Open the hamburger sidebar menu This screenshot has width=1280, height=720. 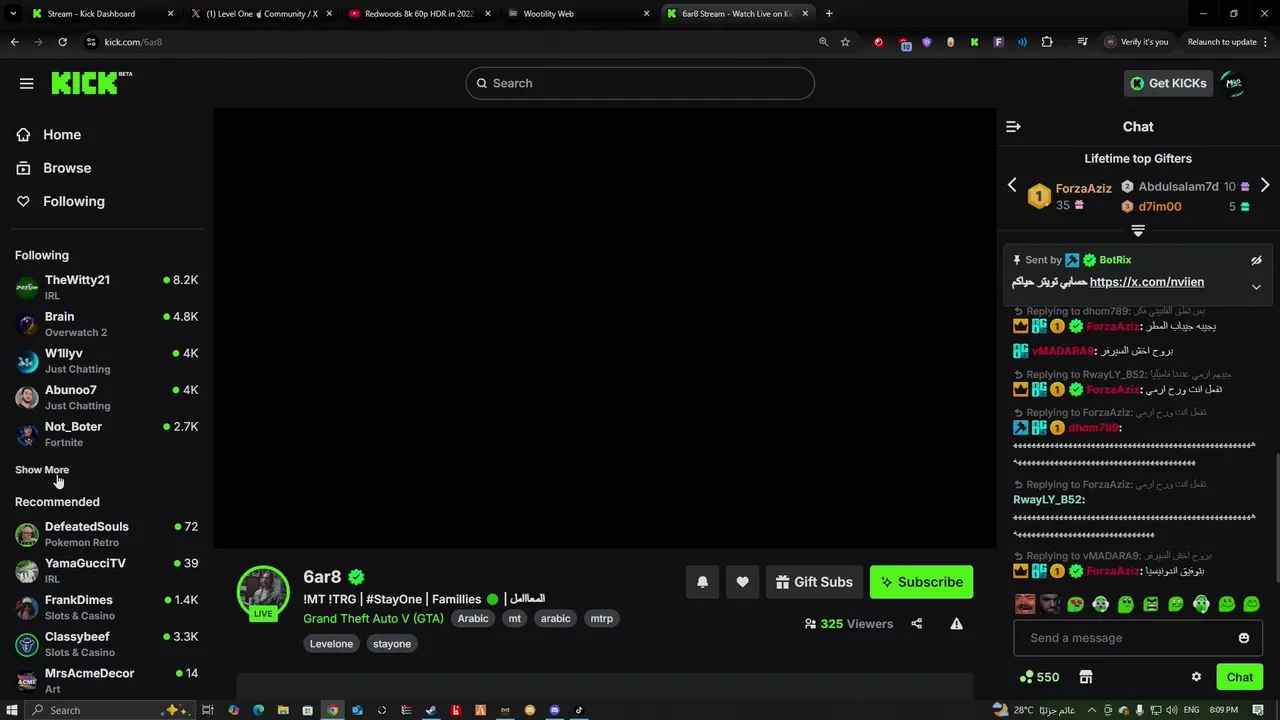pyautogui.click(x=26, y=83)
